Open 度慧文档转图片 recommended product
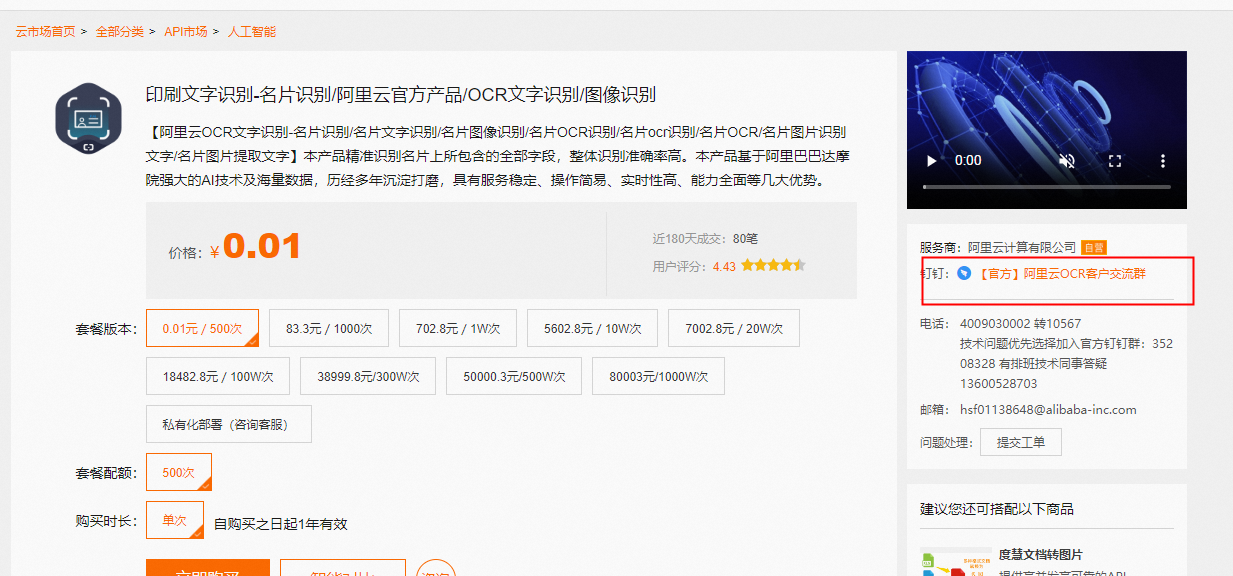The height and width of the screenshot is (576, 1233). [x=1040, y=554]
